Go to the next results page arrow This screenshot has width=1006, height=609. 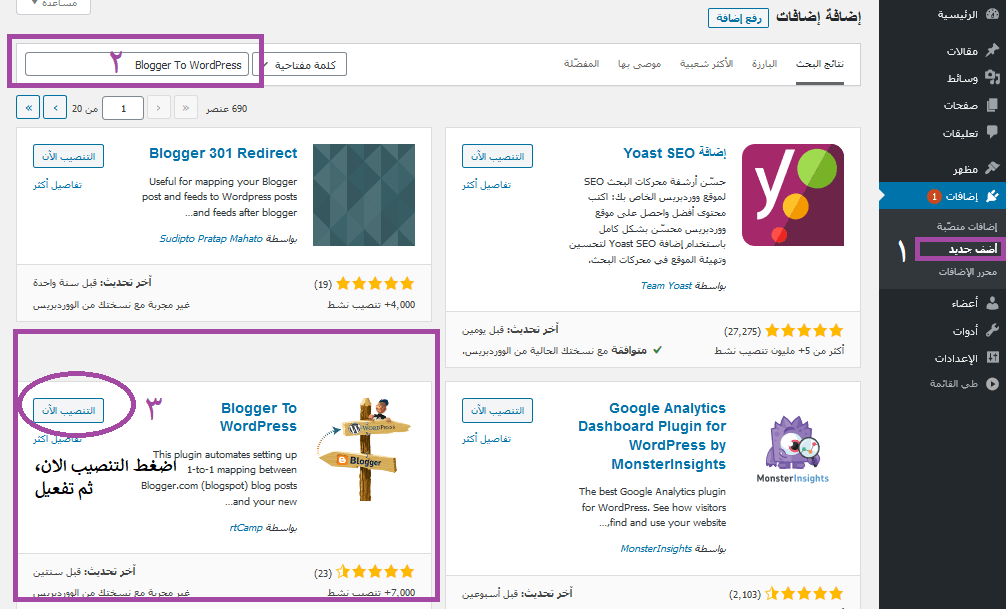55,108
